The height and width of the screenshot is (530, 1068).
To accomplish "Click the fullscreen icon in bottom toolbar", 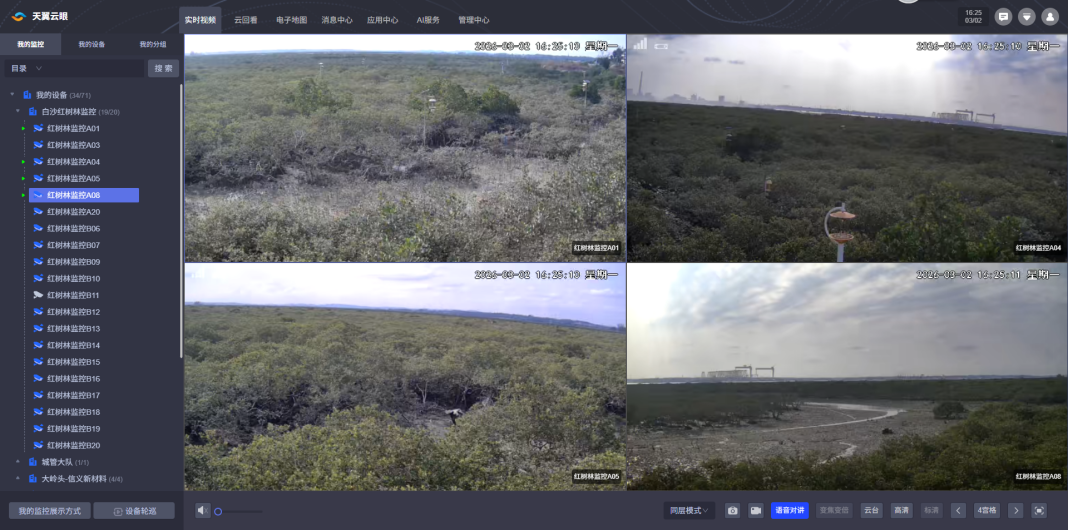I will click(x=1039, y=510).
